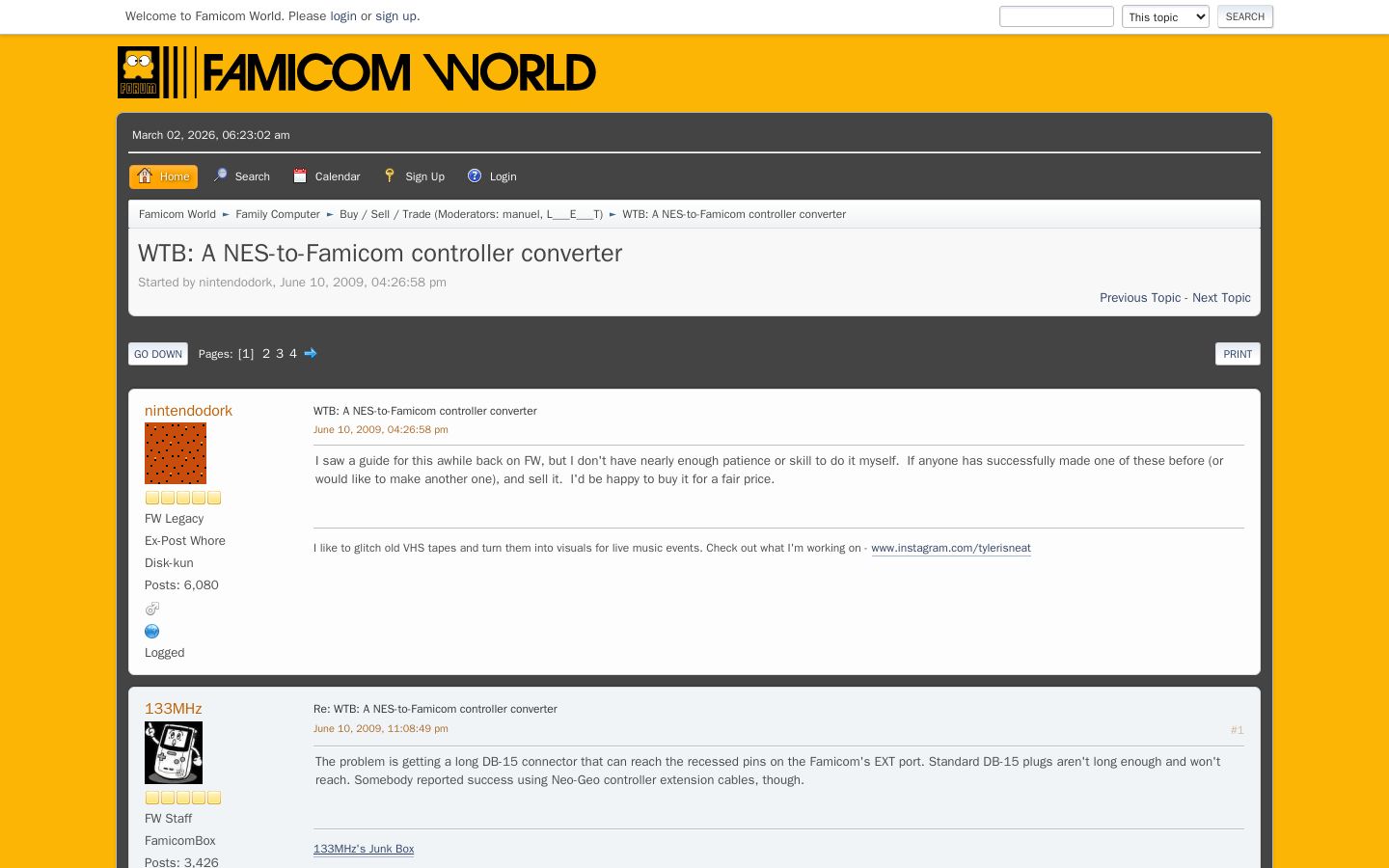Click the Sign Up key icon

tap(390, 176)
